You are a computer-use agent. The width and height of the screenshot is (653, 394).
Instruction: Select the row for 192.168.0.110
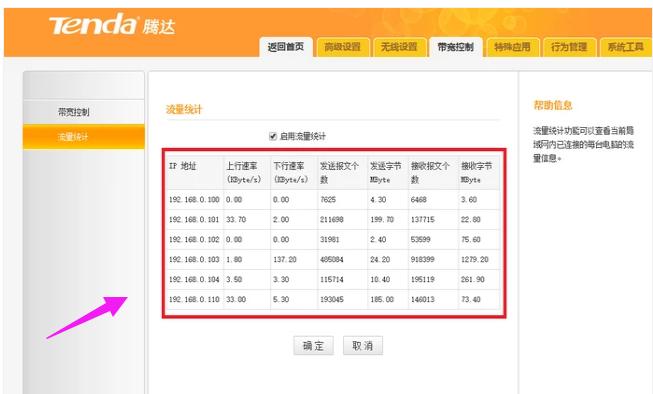(333, 299)
